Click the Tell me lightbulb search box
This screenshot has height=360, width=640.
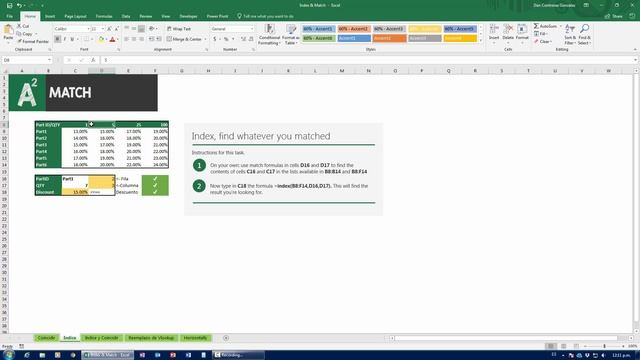click(x=265, y=16)
